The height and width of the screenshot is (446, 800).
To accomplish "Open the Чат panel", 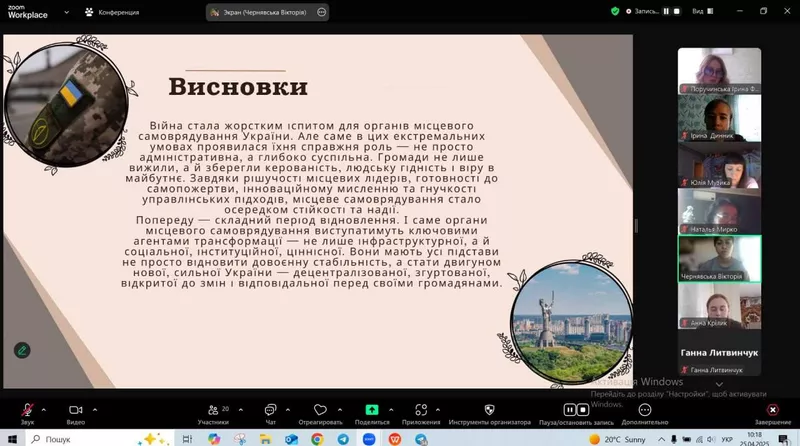I will 270,413.
